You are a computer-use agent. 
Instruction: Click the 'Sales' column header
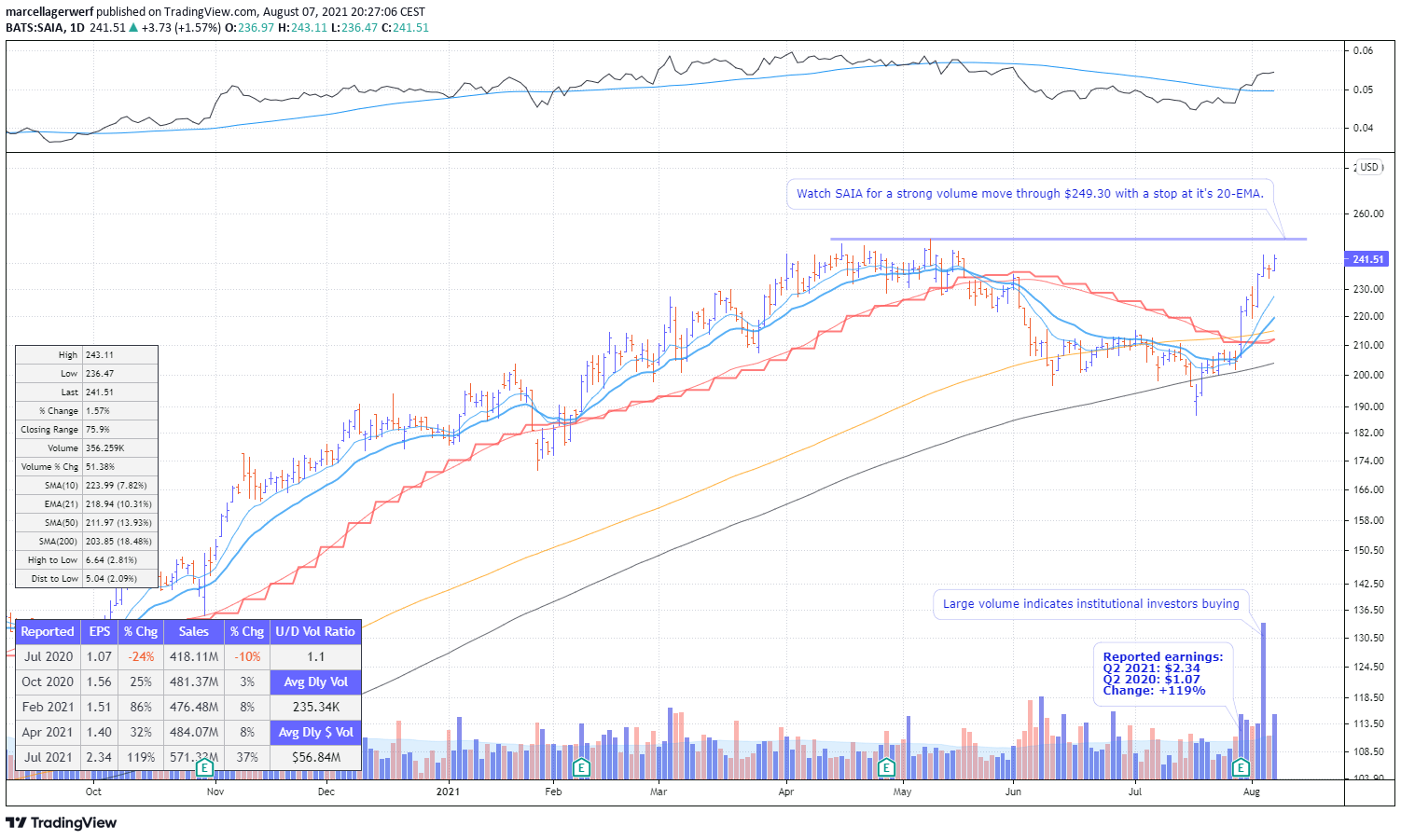(194, 632)
